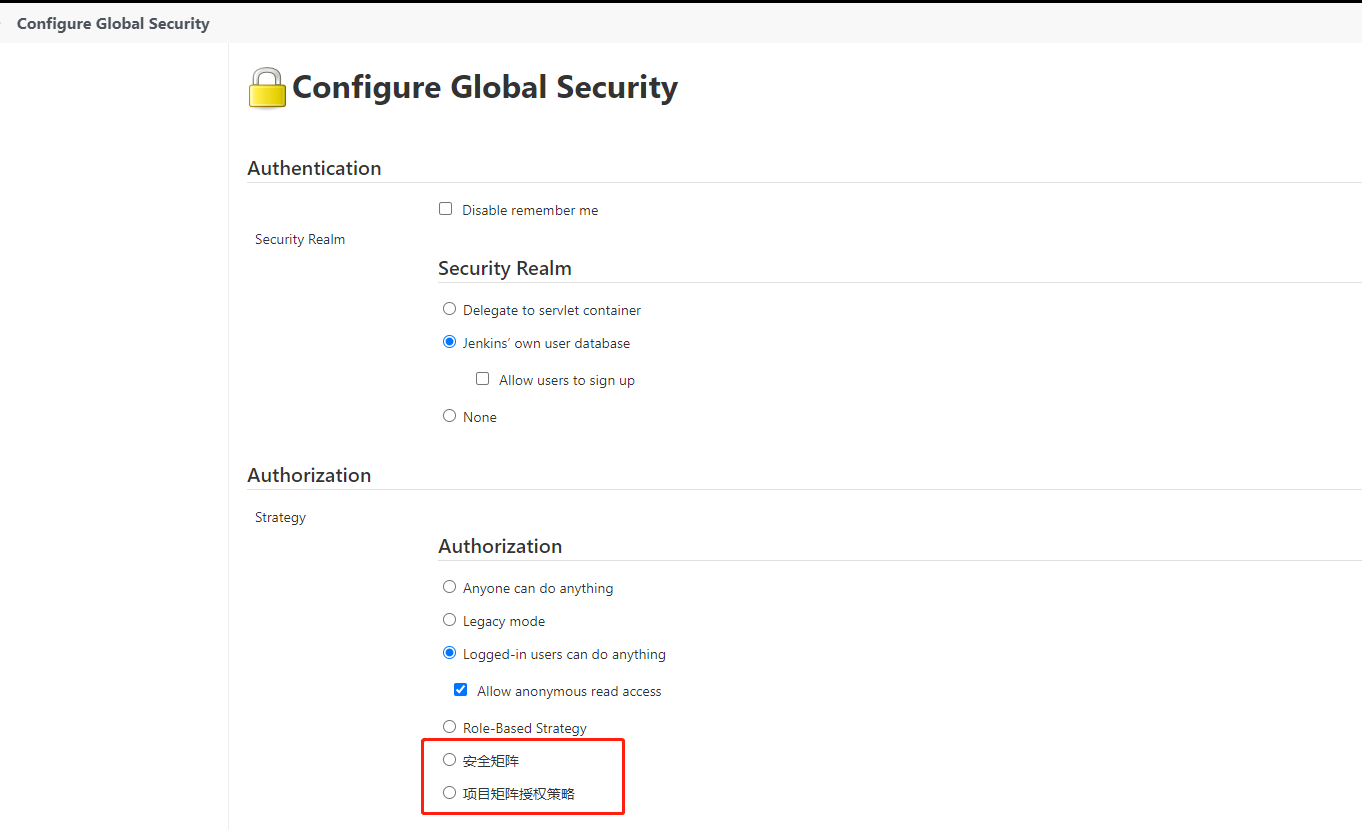Uncheck Allow anonymous read access

(460, 689)
